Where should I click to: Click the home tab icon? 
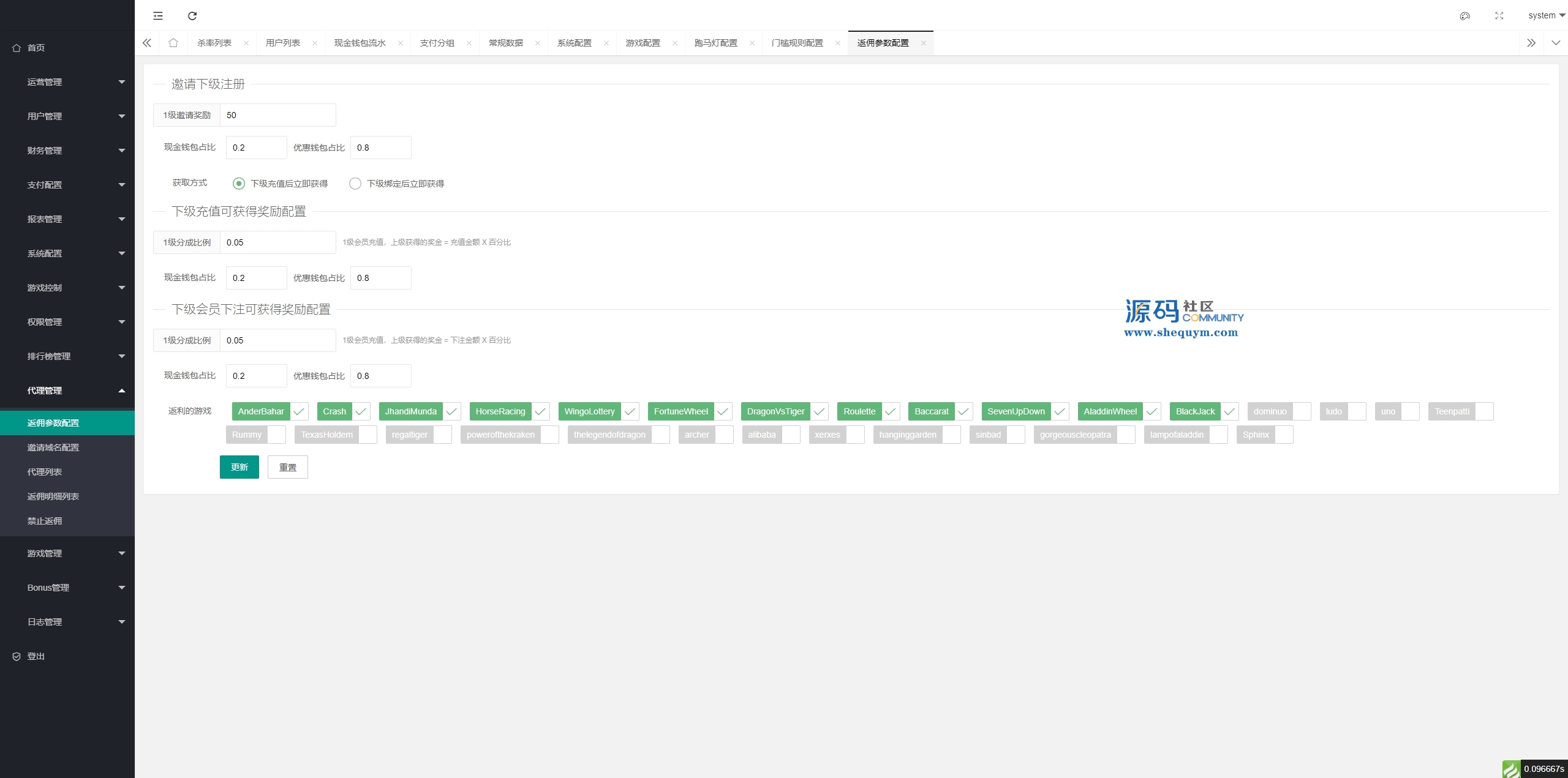(x=173, y=43)
